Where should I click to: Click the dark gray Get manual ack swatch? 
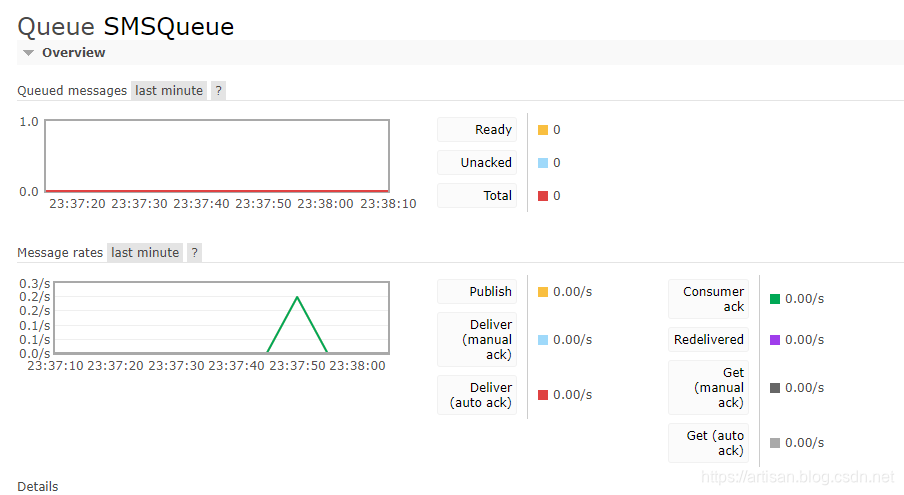coord(775,388)
